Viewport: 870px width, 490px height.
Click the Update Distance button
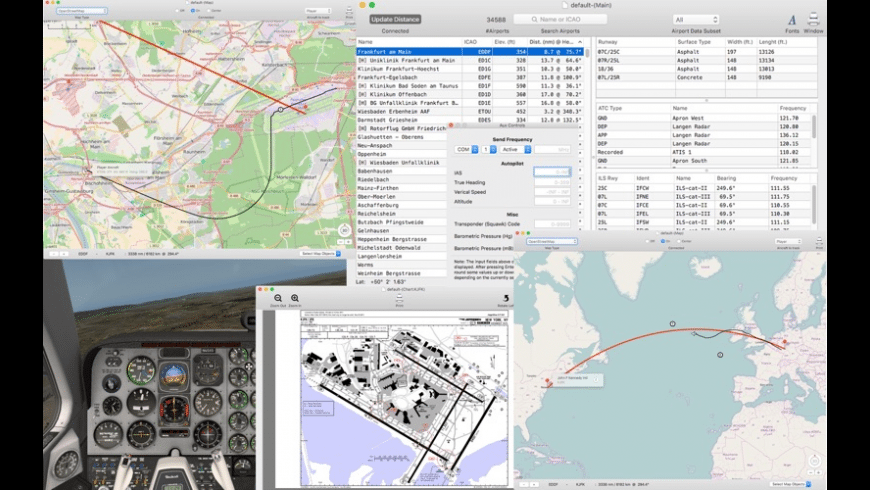point(395,19)
